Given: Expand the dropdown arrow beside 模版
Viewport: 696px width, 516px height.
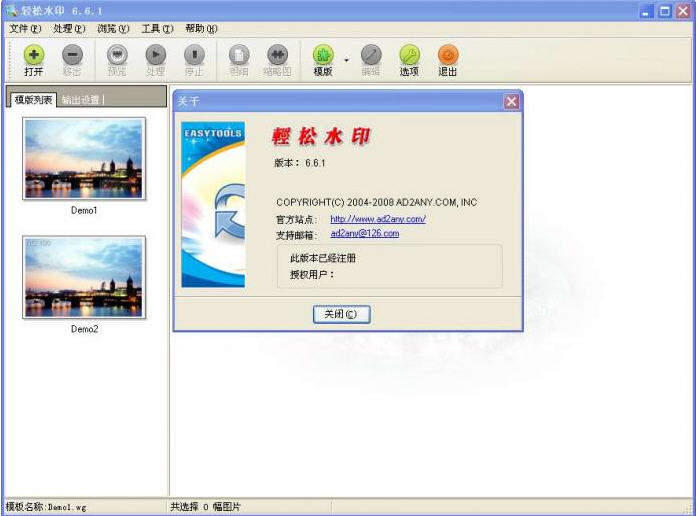Looking at the screenshot, I should (347, 60).
